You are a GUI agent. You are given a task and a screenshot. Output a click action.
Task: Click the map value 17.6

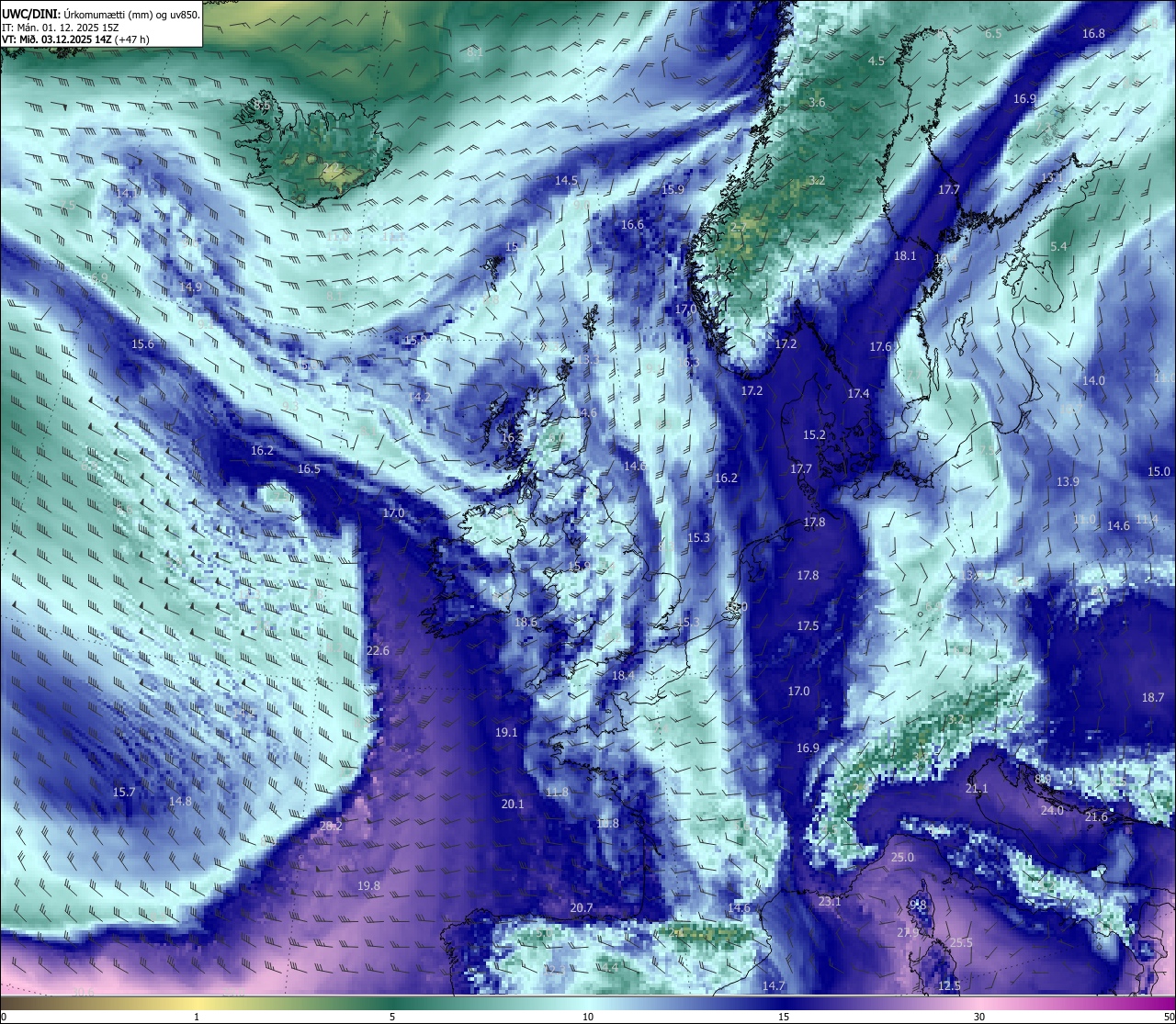pos(881,346)
